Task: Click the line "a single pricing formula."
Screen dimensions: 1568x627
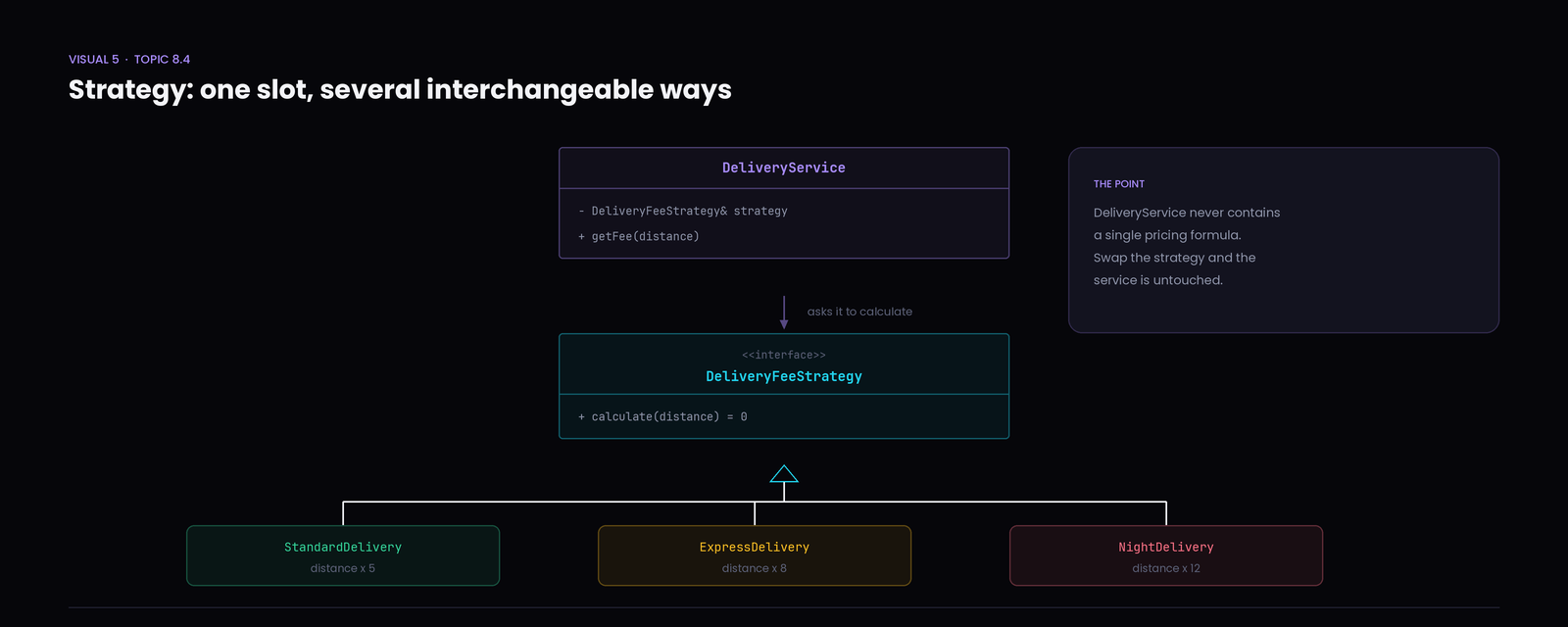Action: pos(1167,235)
